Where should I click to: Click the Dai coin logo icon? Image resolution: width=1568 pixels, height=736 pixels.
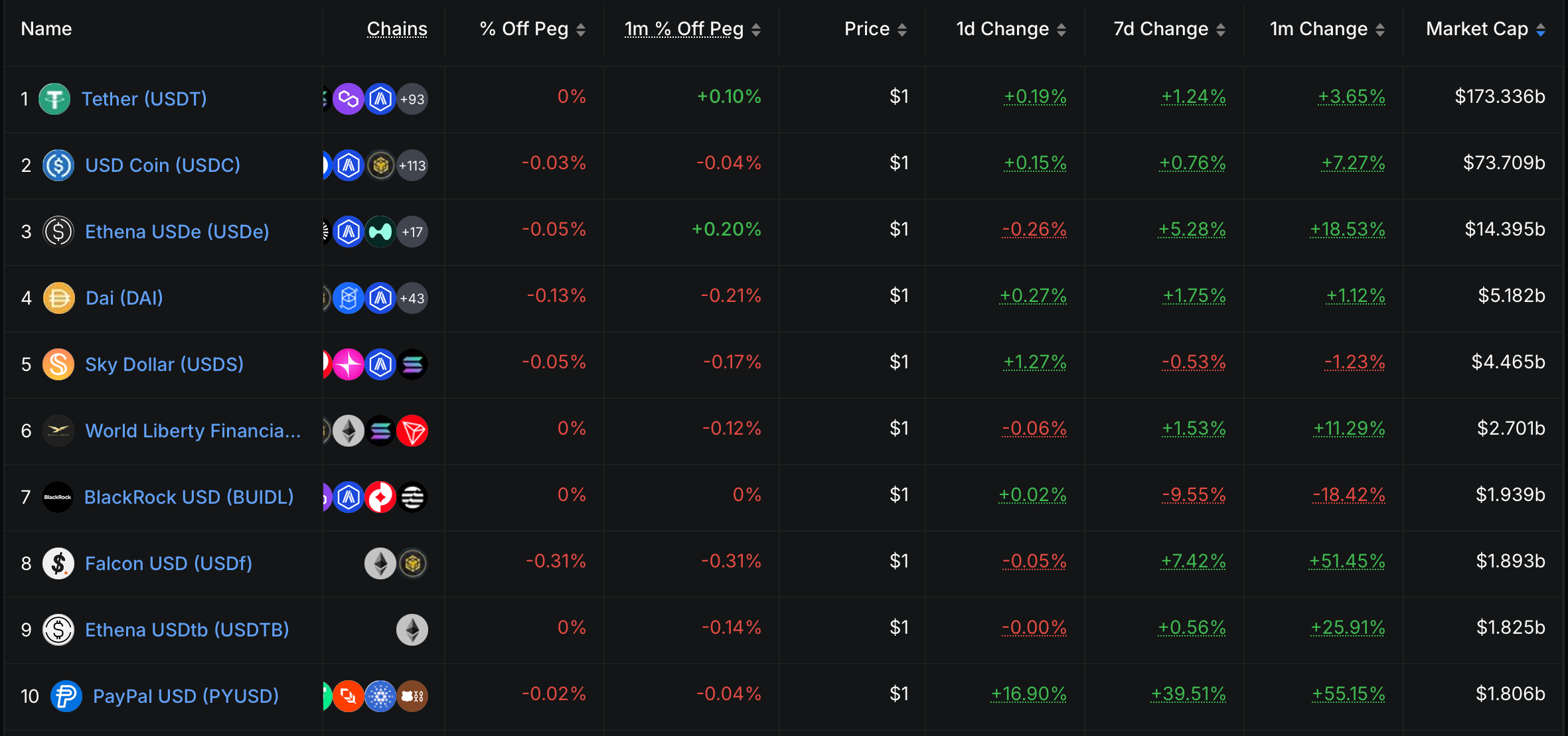pyautogui.click(x=58, y=298)
